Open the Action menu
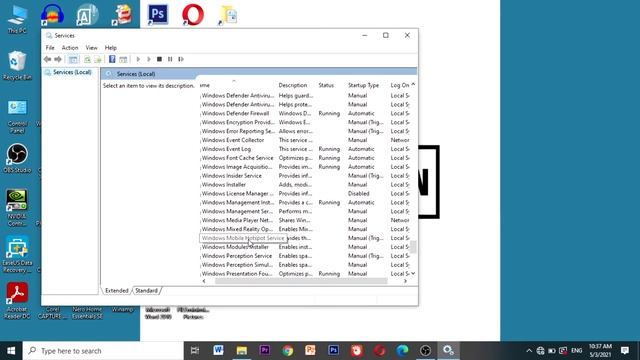640x360 pixels. [x=70, y=48]
